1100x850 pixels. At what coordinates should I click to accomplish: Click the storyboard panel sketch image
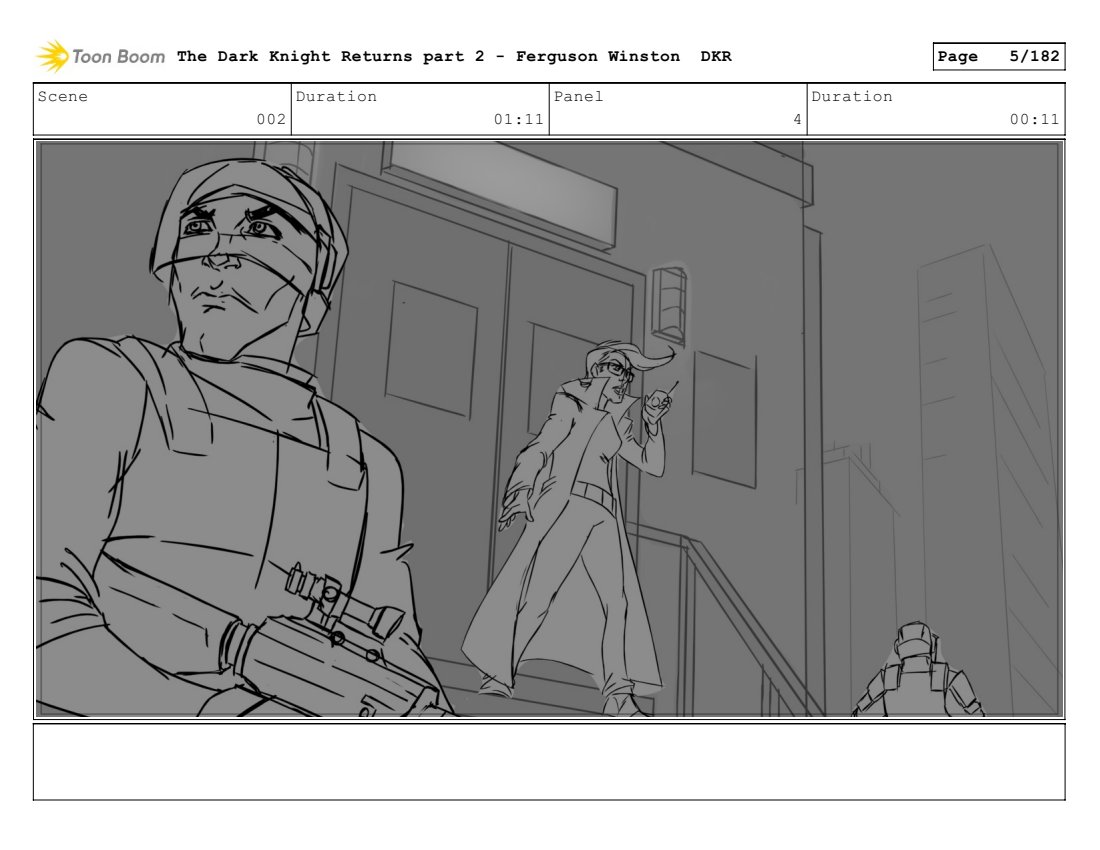click(x=549, y=429)
